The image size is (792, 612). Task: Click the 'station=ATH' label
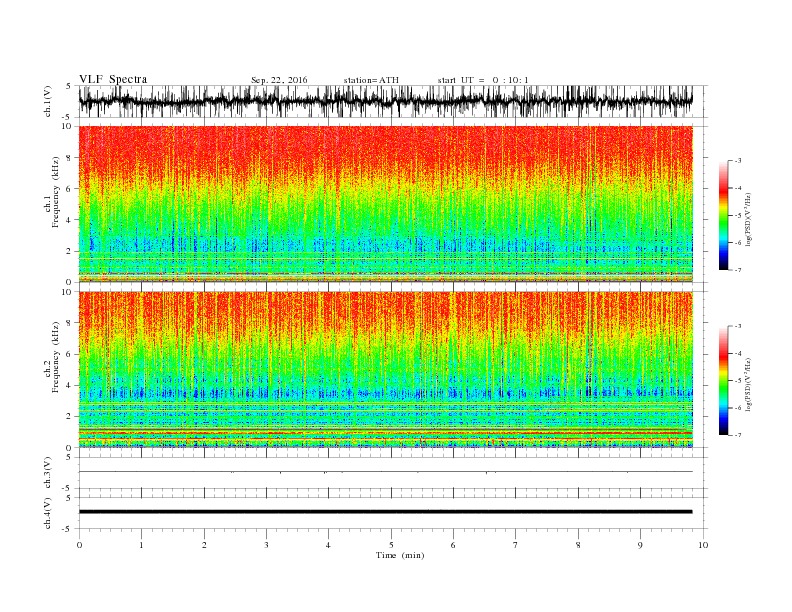pyautogui.click(x=371, y=80)
